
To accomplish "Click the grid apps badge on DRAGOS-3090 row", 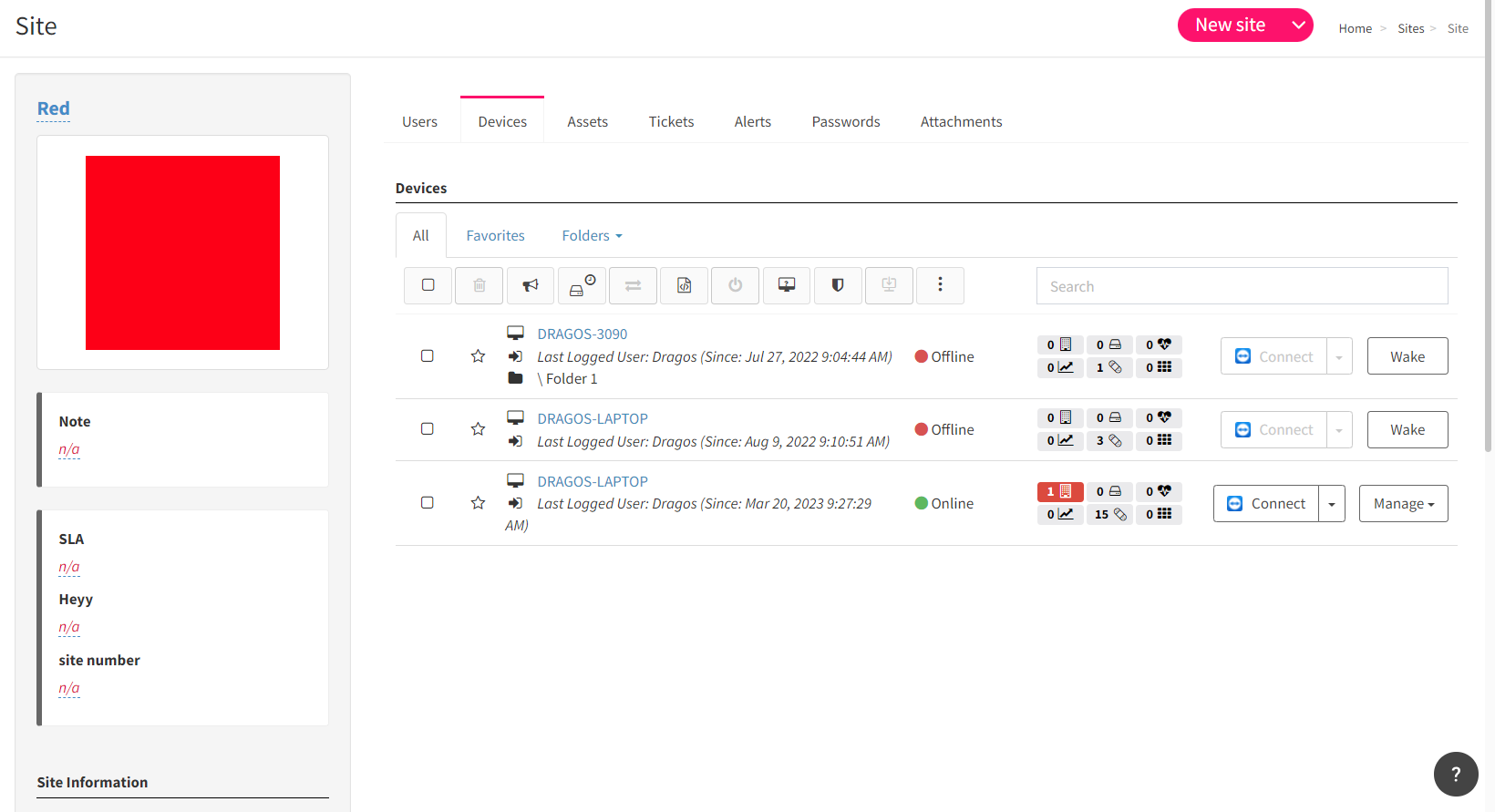I will (x=1159, y=368).
